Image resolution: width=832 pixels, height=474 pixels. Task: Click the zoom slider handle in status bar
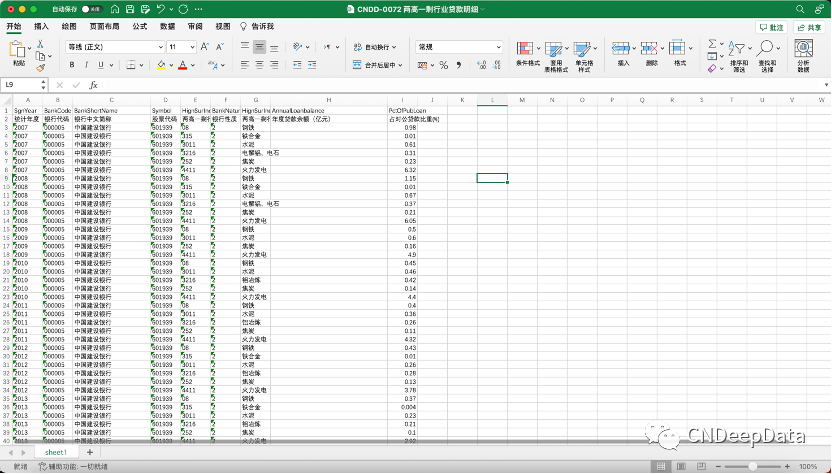pos(752,467)
